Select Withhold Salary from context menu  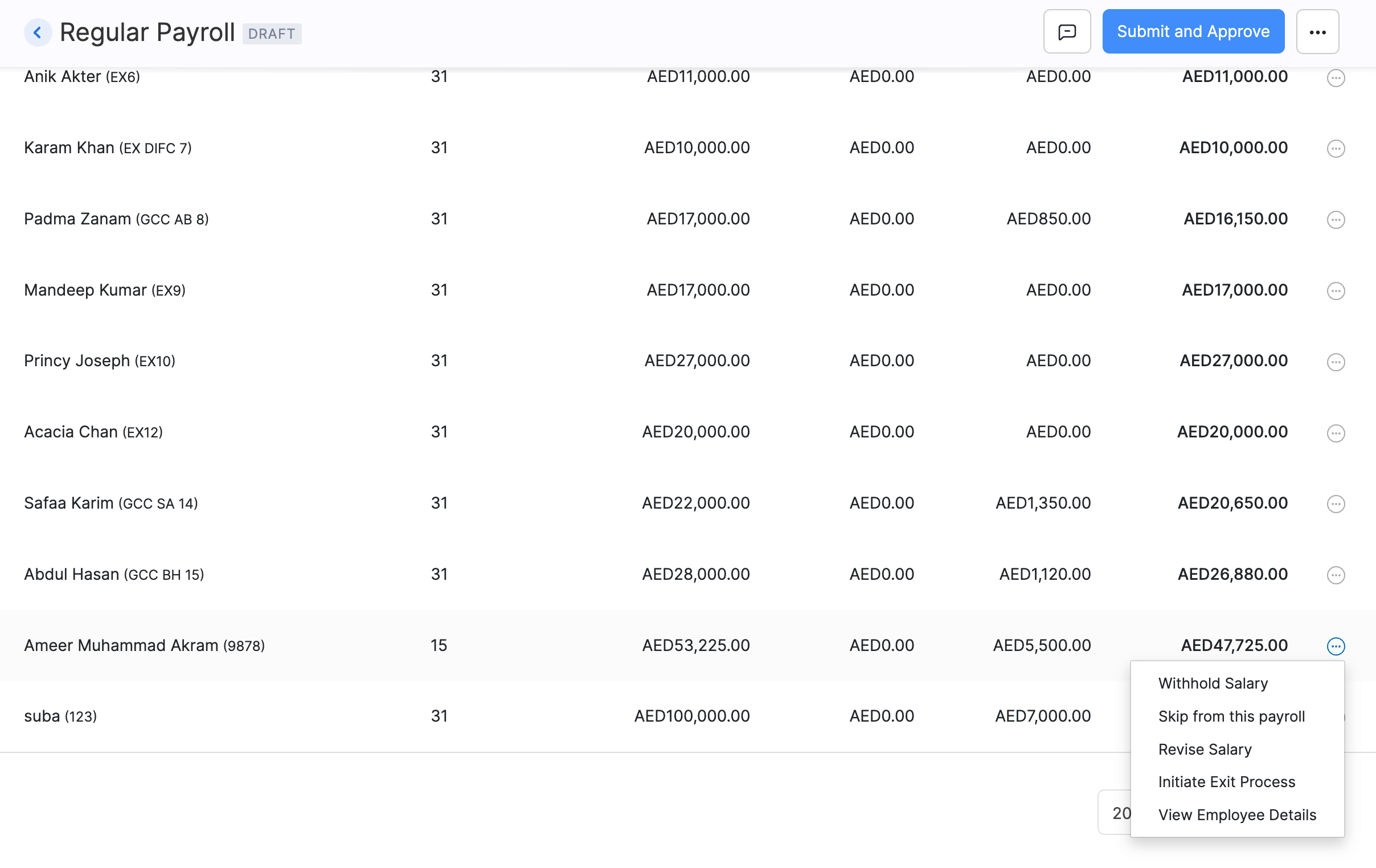point(1213,683)
